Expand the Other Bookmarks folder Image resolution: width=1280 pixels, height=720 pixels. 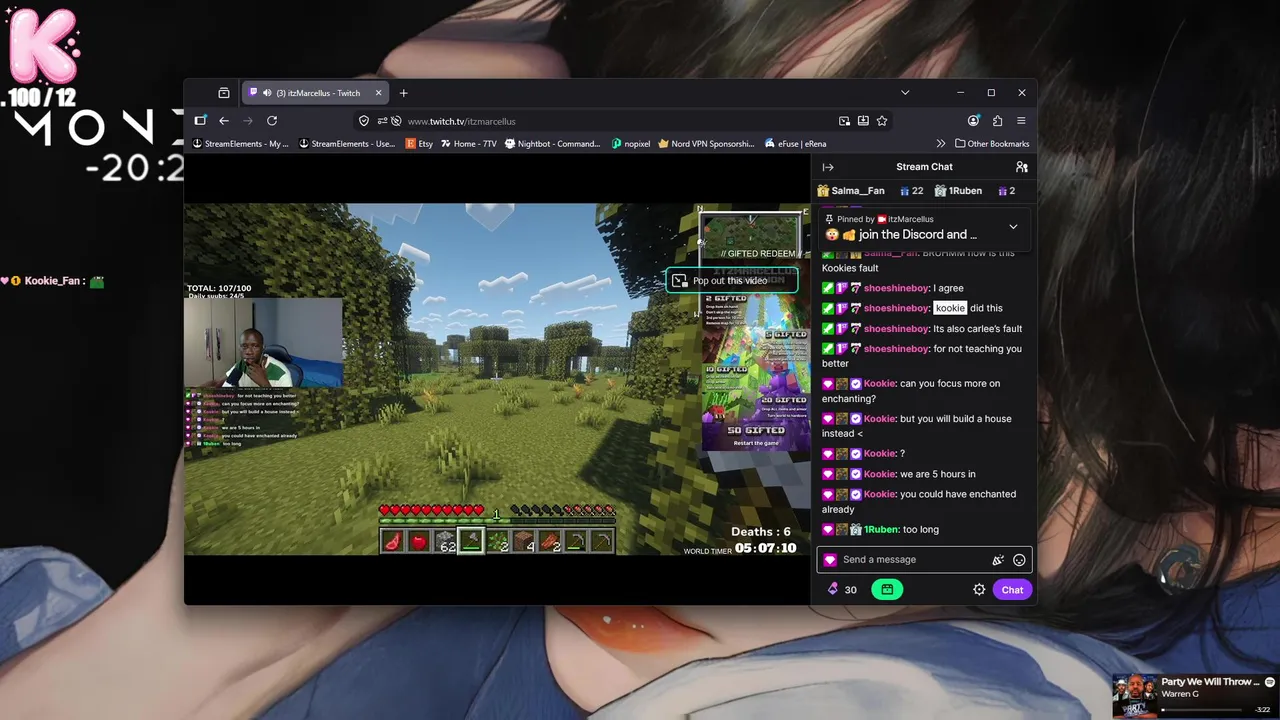click(x=992, y=144)
